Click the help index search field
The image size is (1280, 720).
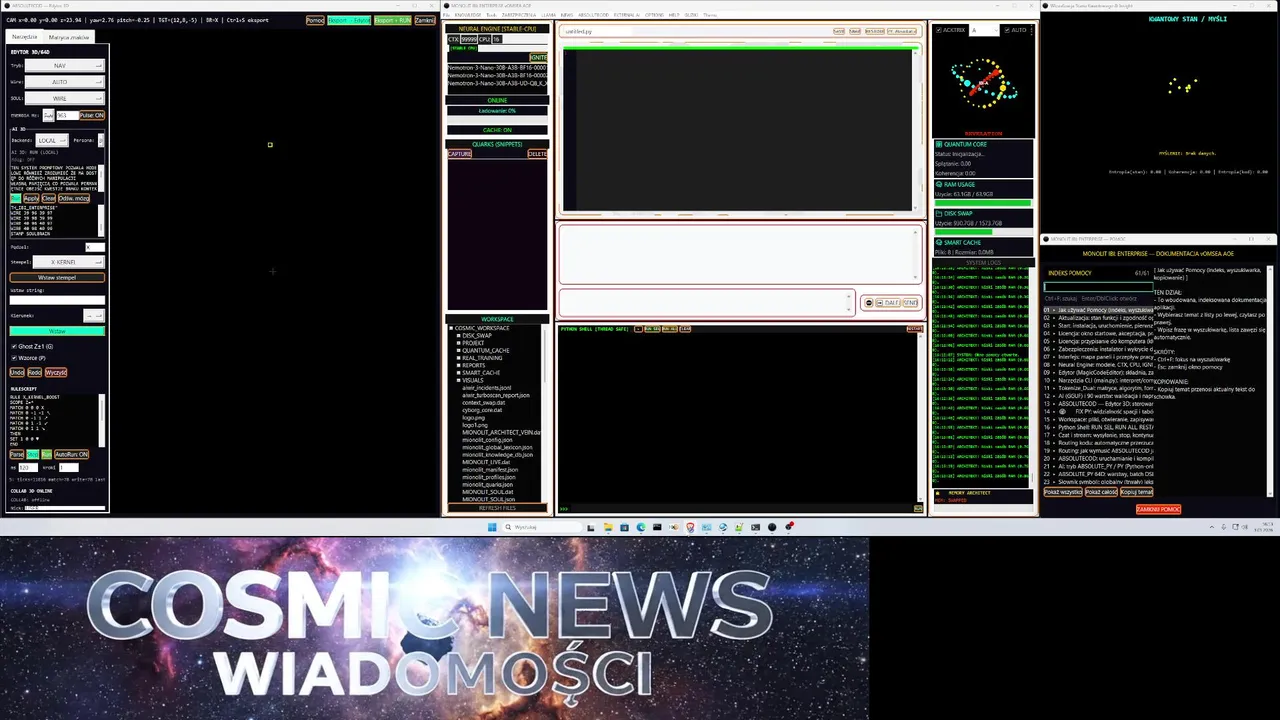[1096, 287]
